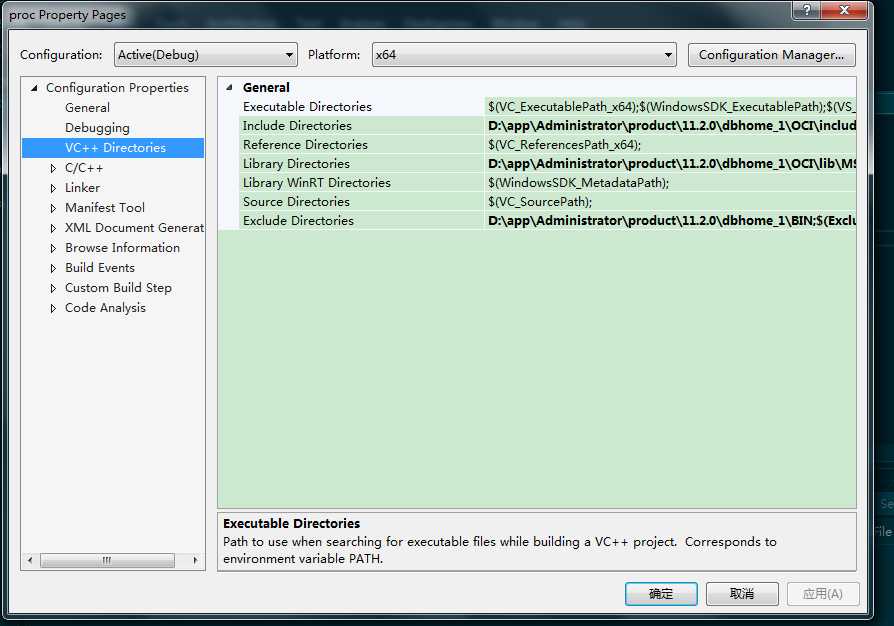The width and height of the screenshot is (894, 626).
Task: Select the Library WinRT Directories property
Action: pyautogui.click(x=316, y=182)
